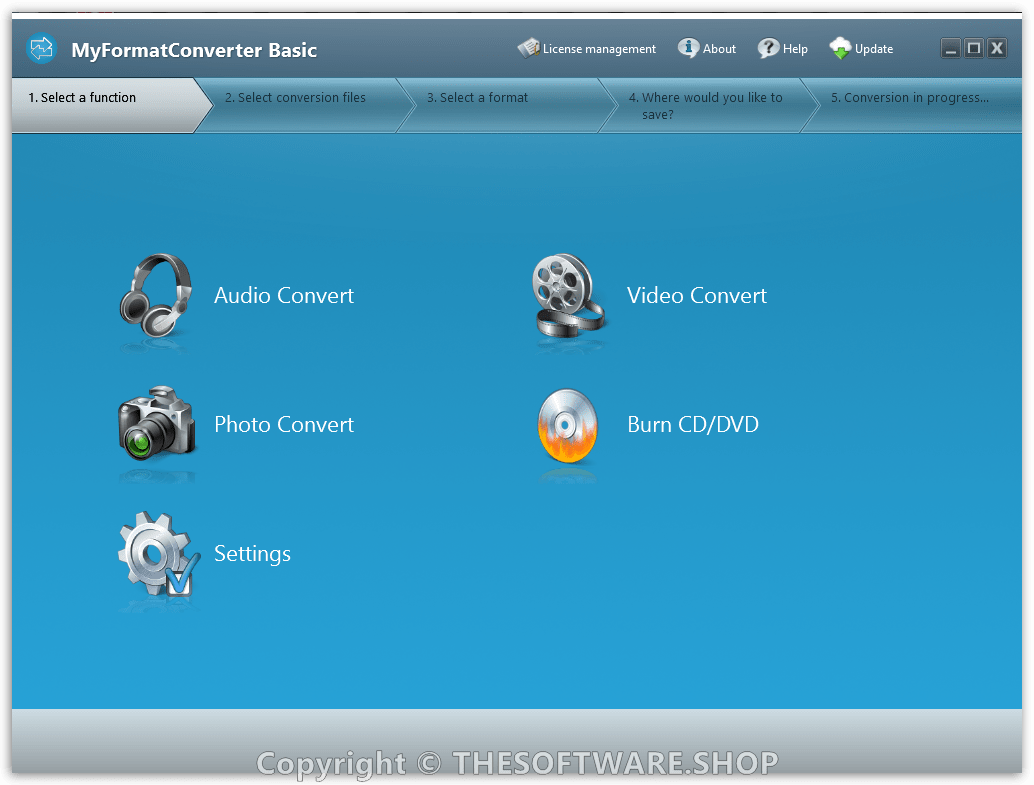Click the Help question mark icon

pos(768,48)
